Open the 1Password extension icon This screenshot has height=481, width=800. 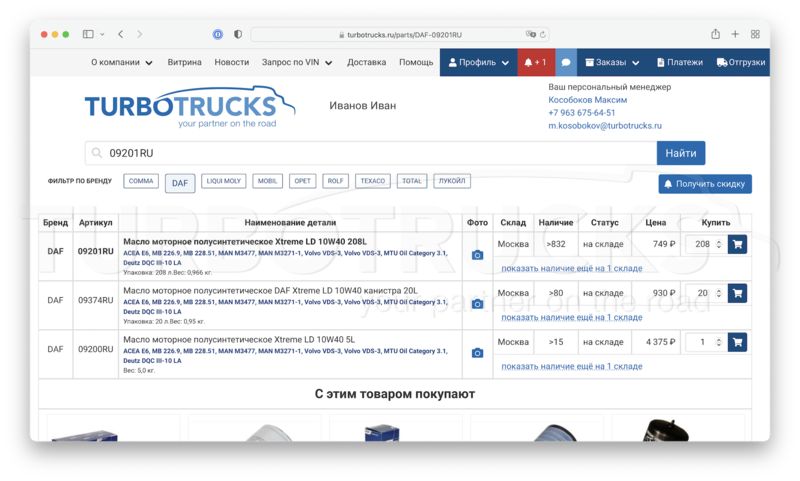[218, 34]
